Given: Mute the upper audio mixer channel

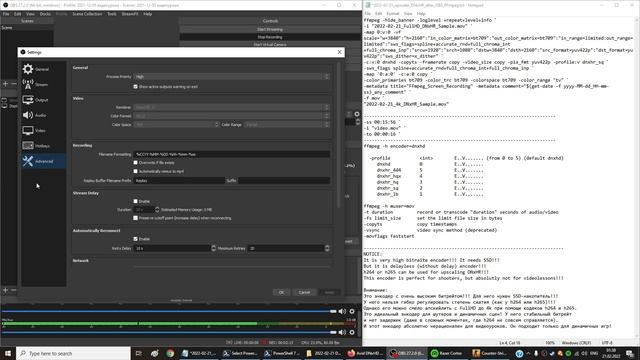Looking at the screenshot, I should [342, 311].
